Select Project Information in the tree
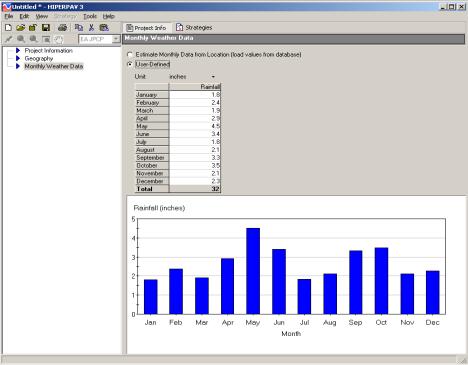Image resolution: width=468 pixels, height=365 pixels. pyautogui.click(x=49, y=51)
